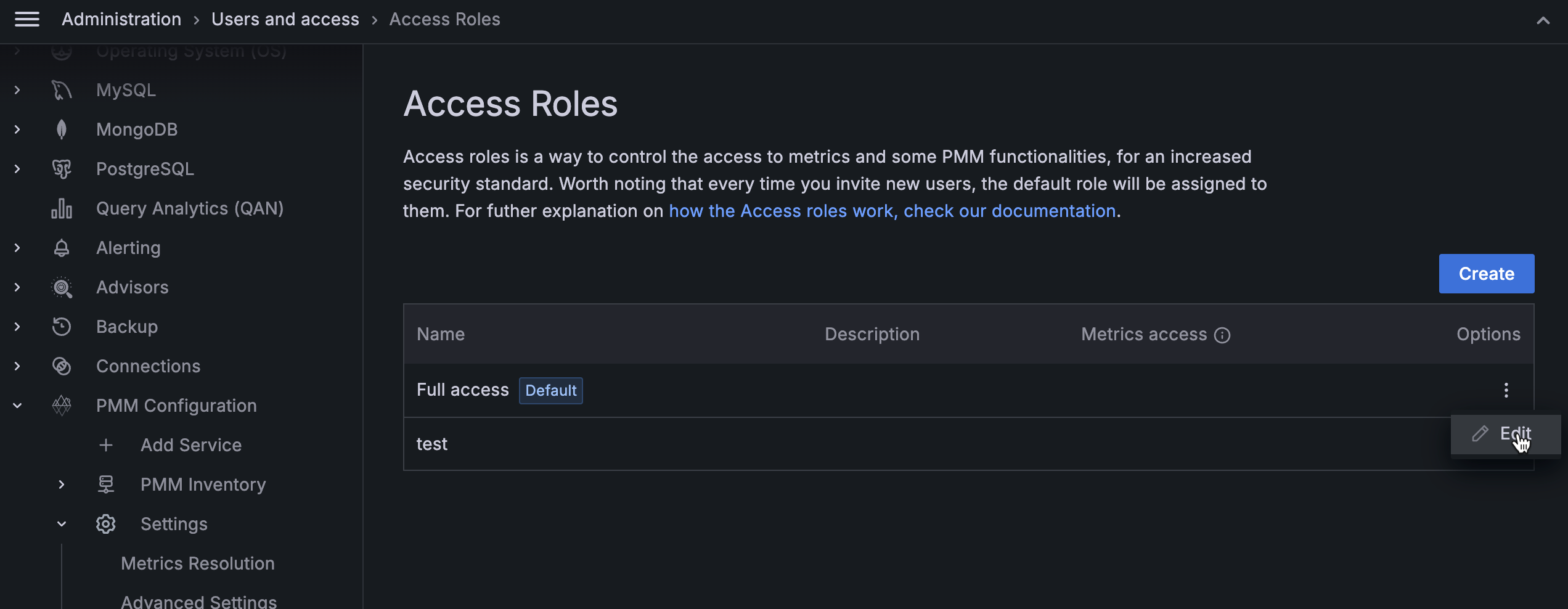Click the Create button
The image size is (1568, 609).
[1486, 273]
